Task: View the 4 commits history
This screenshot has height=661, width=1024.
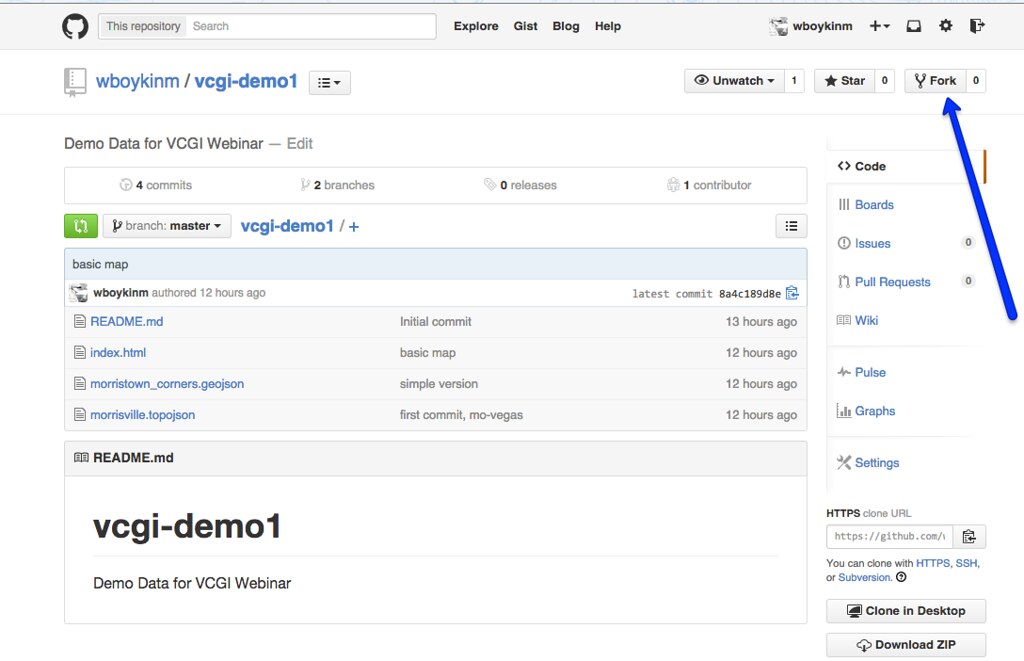Action: 156,185
